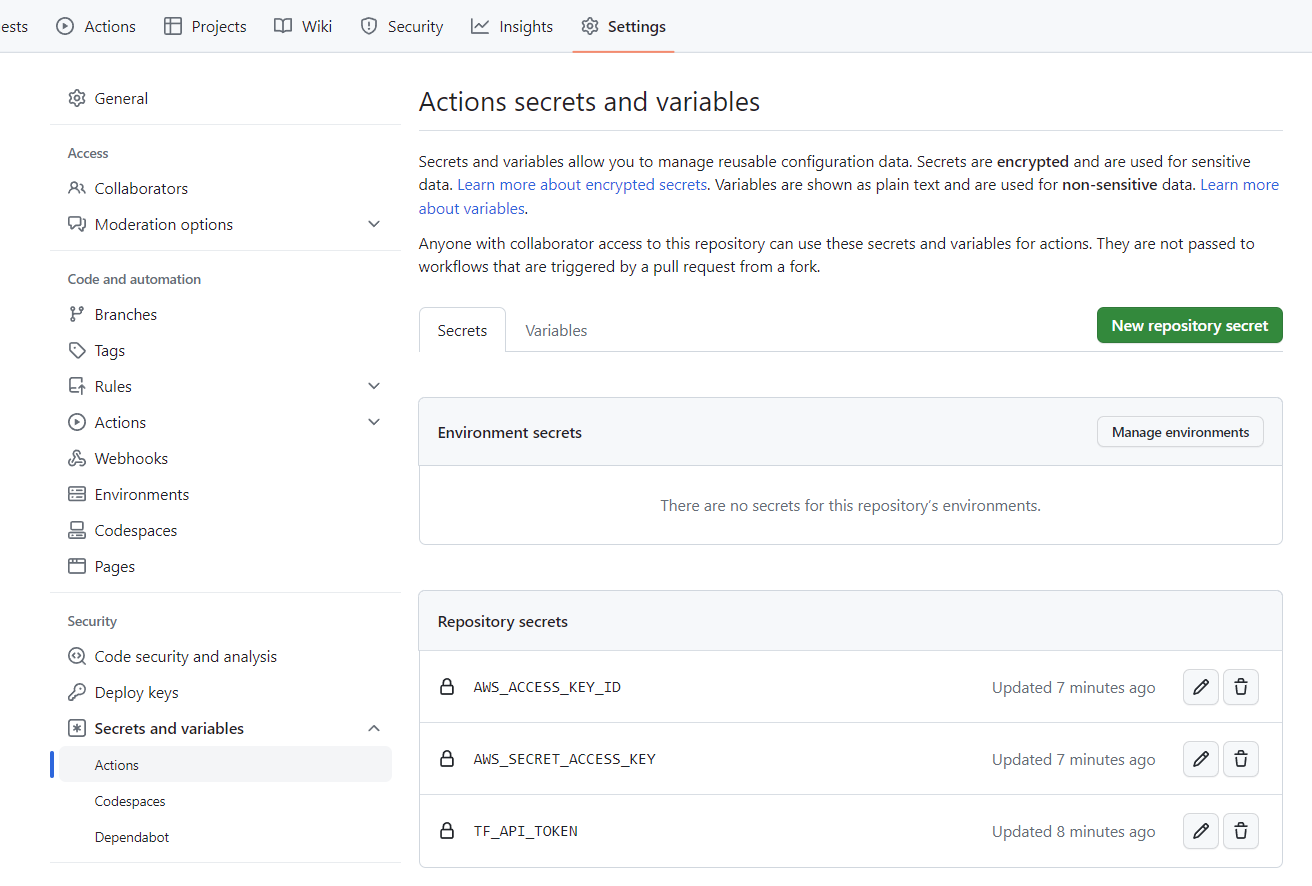Image resolution: width=1312 pixels, height=886 pixels.
Task: Collapse the Secrets and variables section
Action: click(x=374, y=728)
